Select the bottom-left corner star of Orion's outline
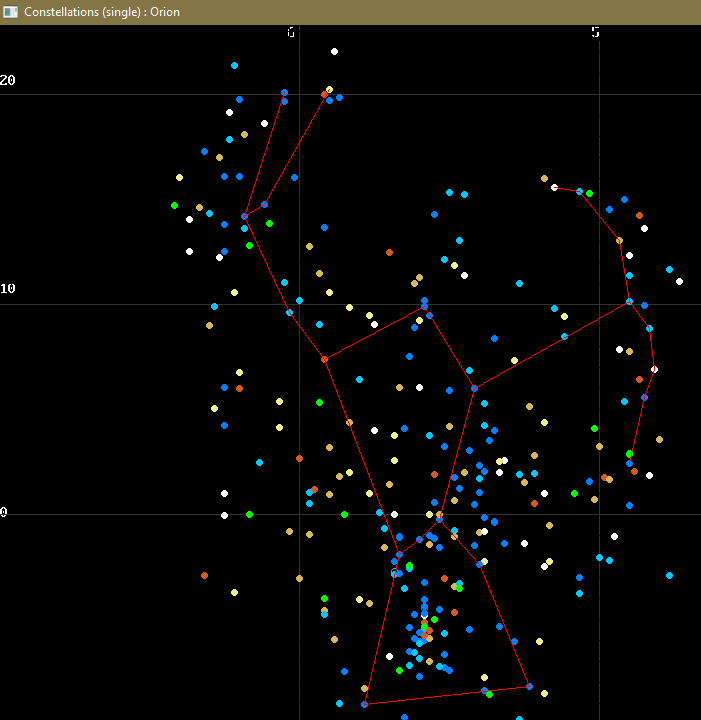This screenshot has height=720, width=701. pos(364,704)
